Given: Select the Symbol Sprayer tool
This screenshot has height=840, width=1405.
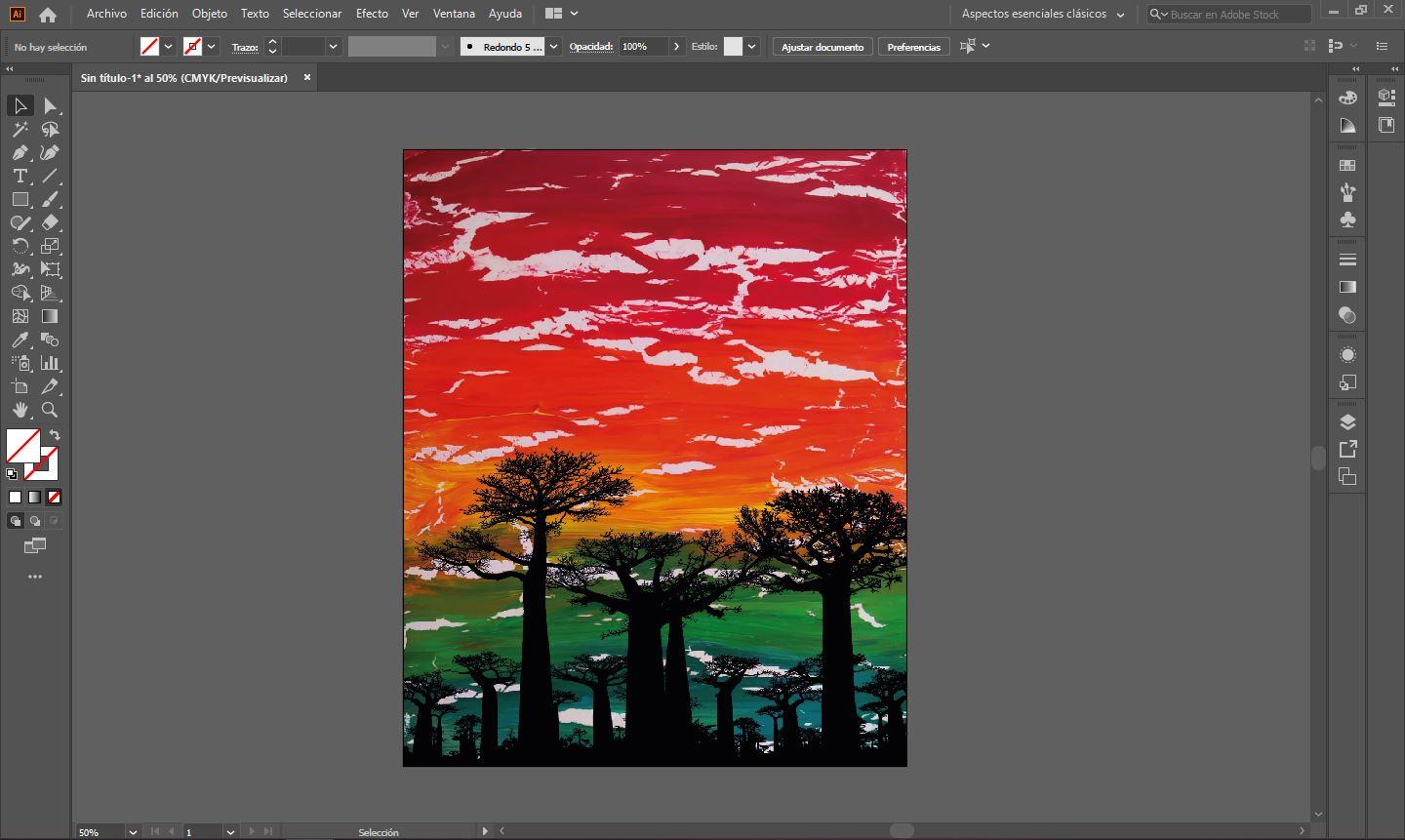Looking at the screenshot, I should [20, 363].
